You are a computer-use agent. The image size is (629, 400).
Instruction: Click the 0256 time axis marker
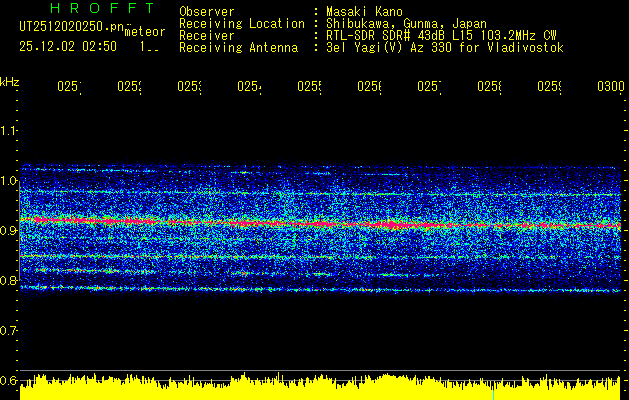[x=369, y=86]
